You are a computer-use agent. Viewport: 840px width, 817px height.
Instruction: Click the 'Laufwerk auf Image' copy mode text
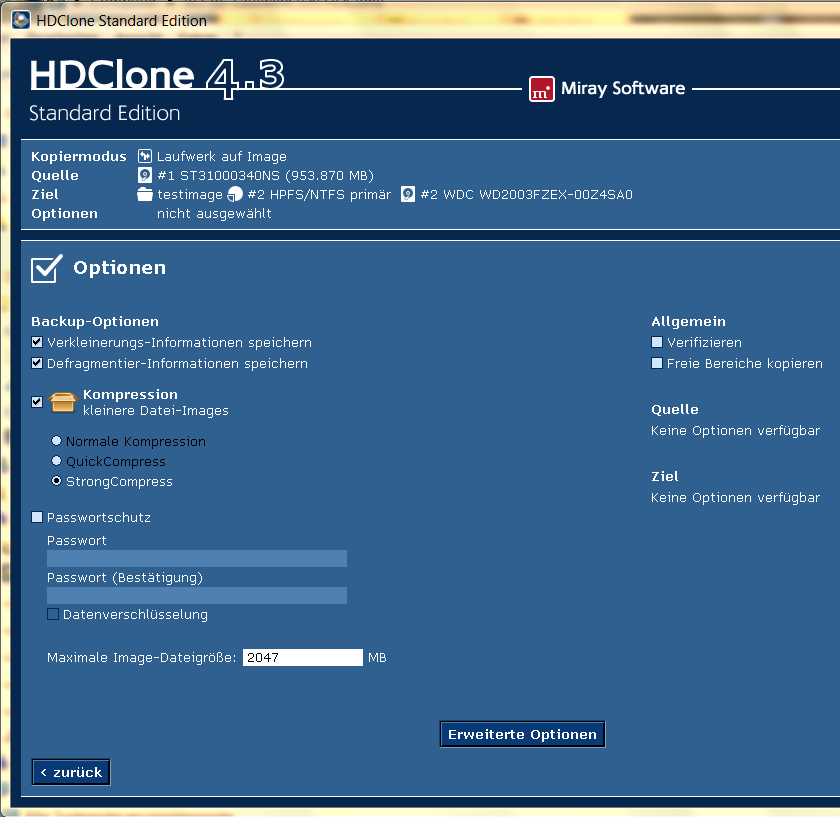click(222, 156)
